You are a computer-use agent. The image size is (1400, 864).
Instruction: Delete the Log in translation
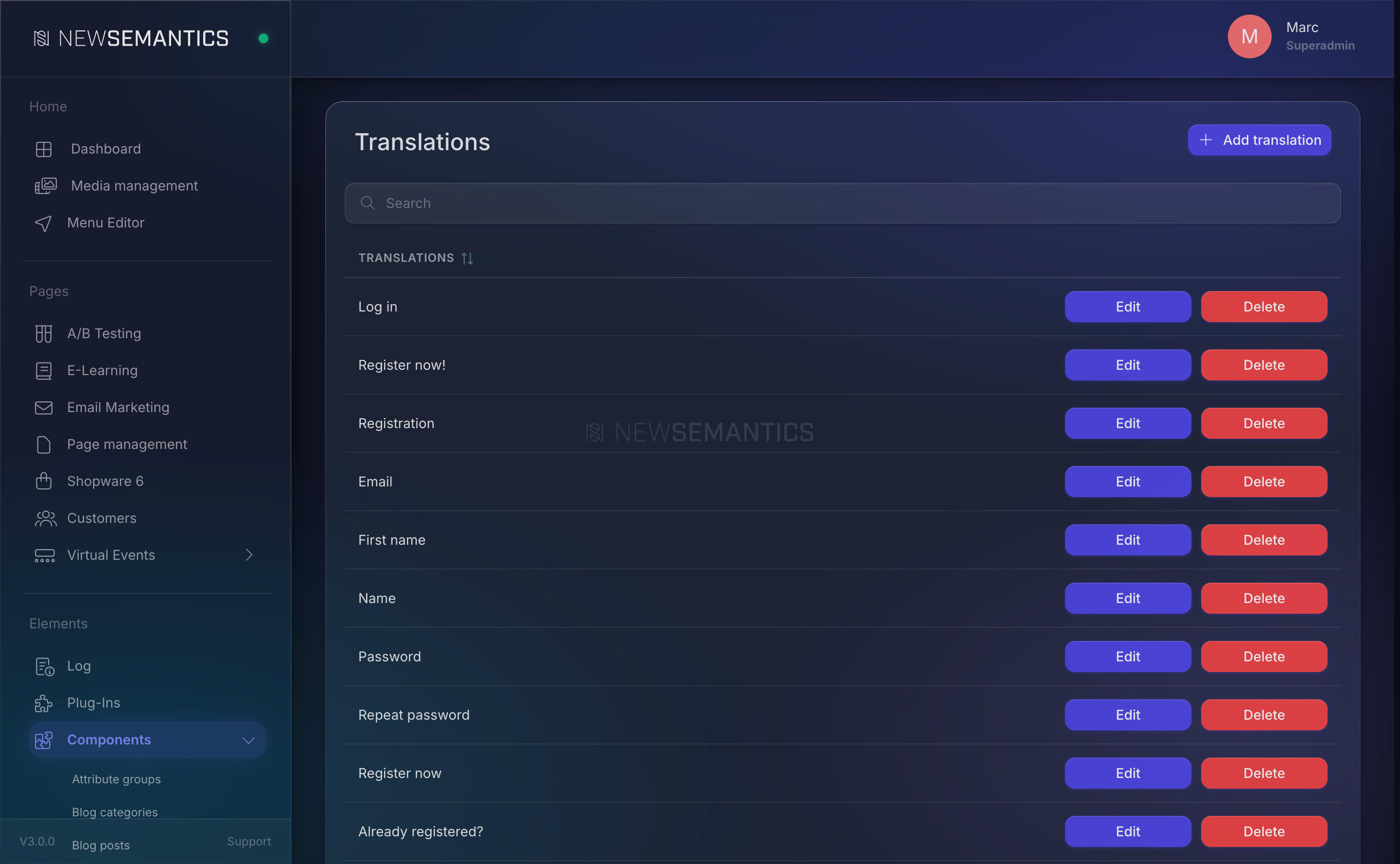[x=1264, y=307]
